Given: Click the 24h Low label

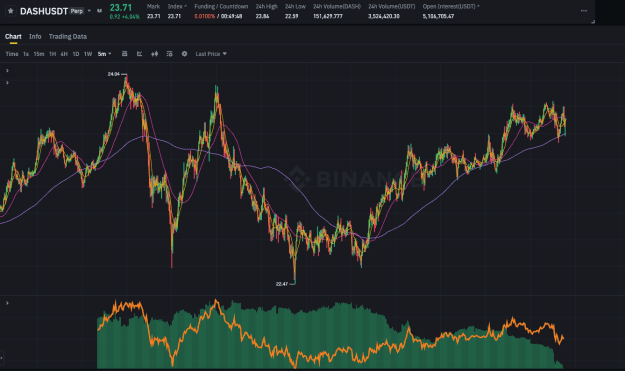Looking at the screenshot, I should click(295, 6).
